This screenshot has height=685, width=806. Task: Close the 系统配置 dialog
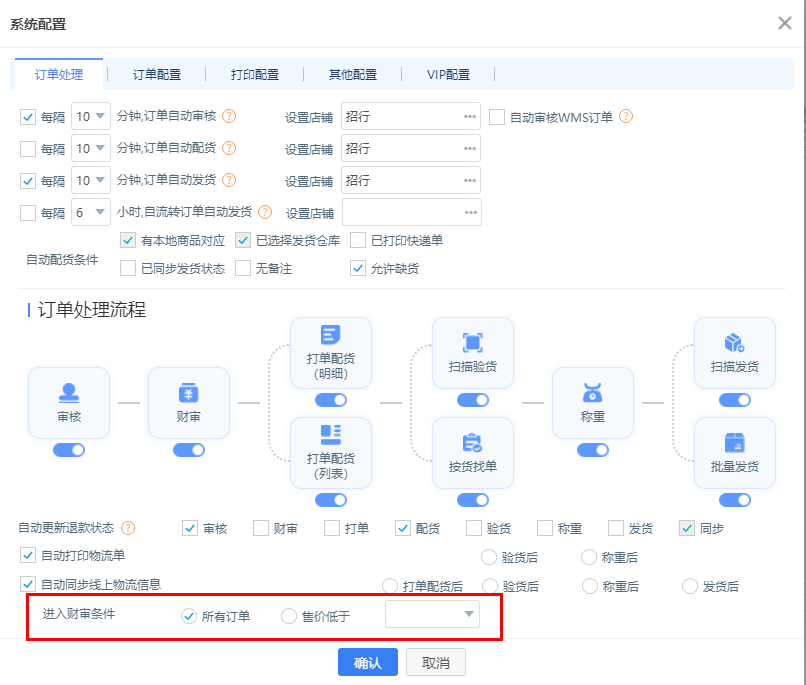pos(784,23)
